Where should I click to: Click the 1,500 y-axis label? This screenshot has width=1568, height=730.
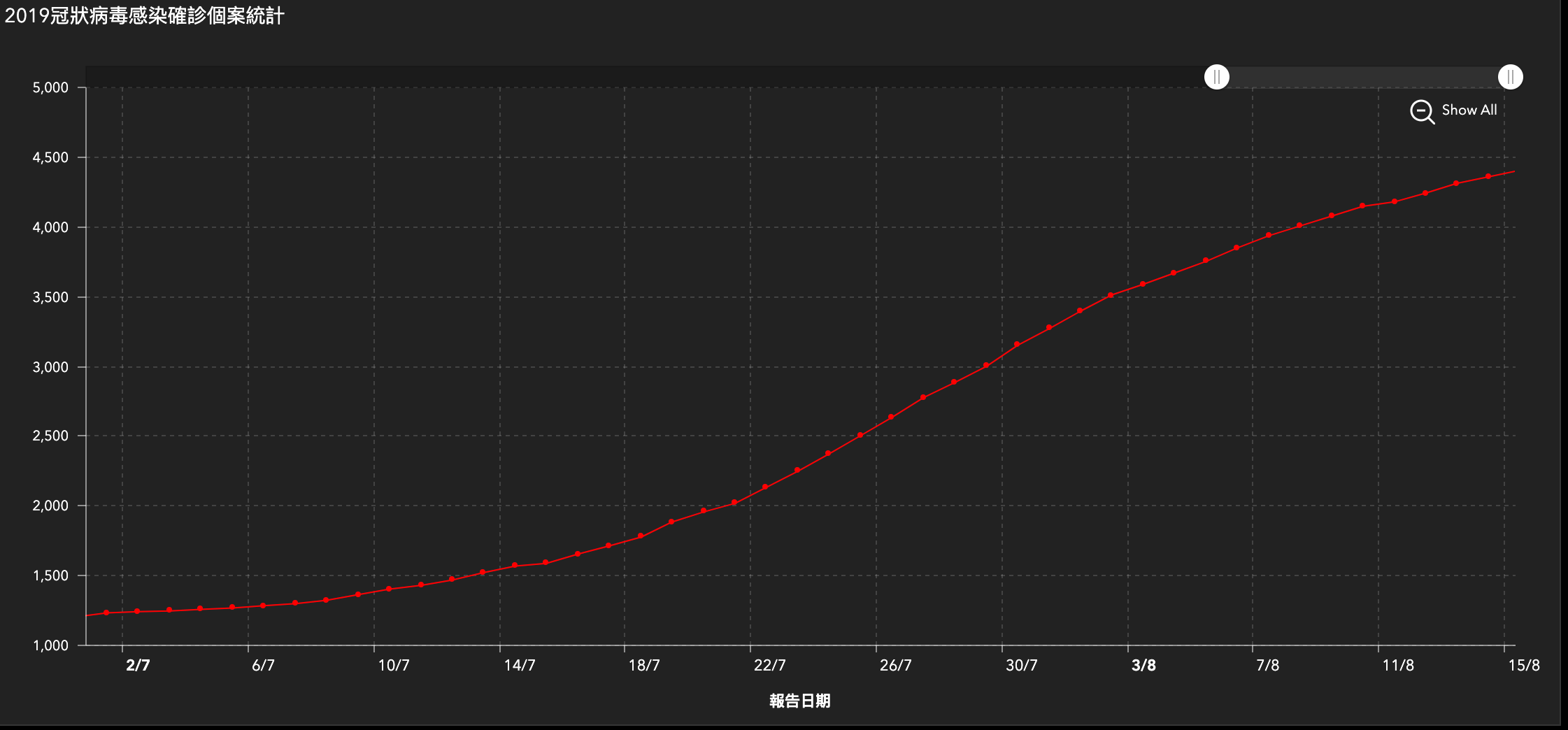point(50,575)
